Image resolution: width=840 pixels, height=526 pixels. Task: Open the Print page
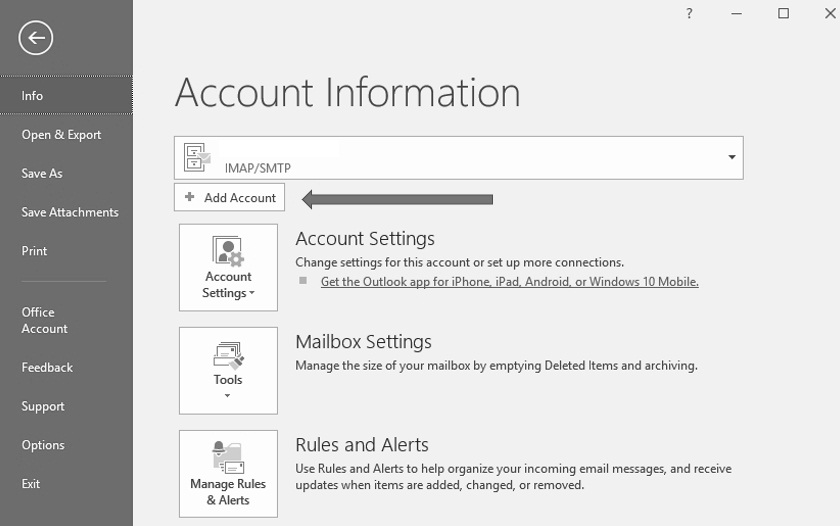(x=34, y=251)
